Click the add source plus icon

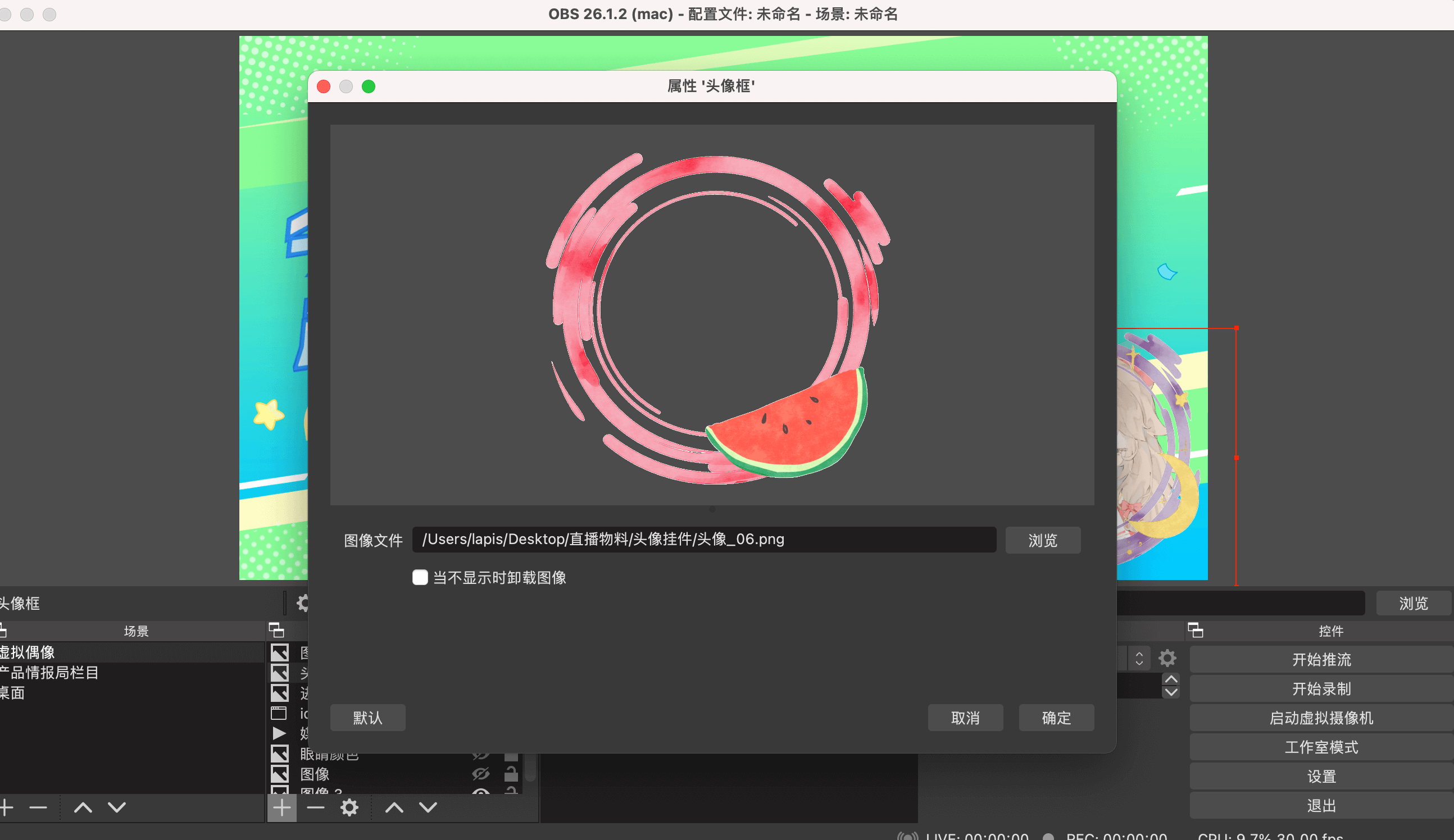282,808
